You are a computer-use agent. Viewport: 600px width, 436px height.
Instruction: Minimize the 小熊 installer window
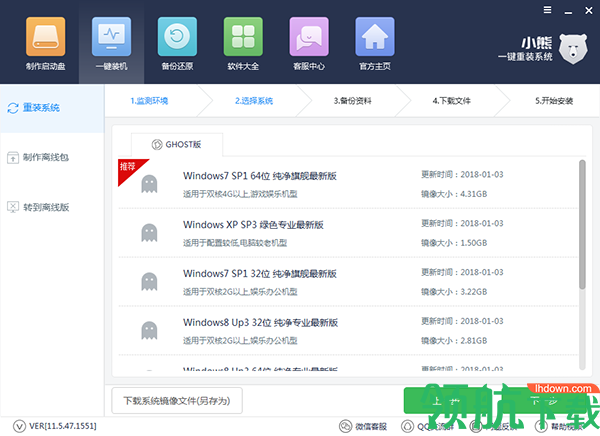click(x=568, y=11)
